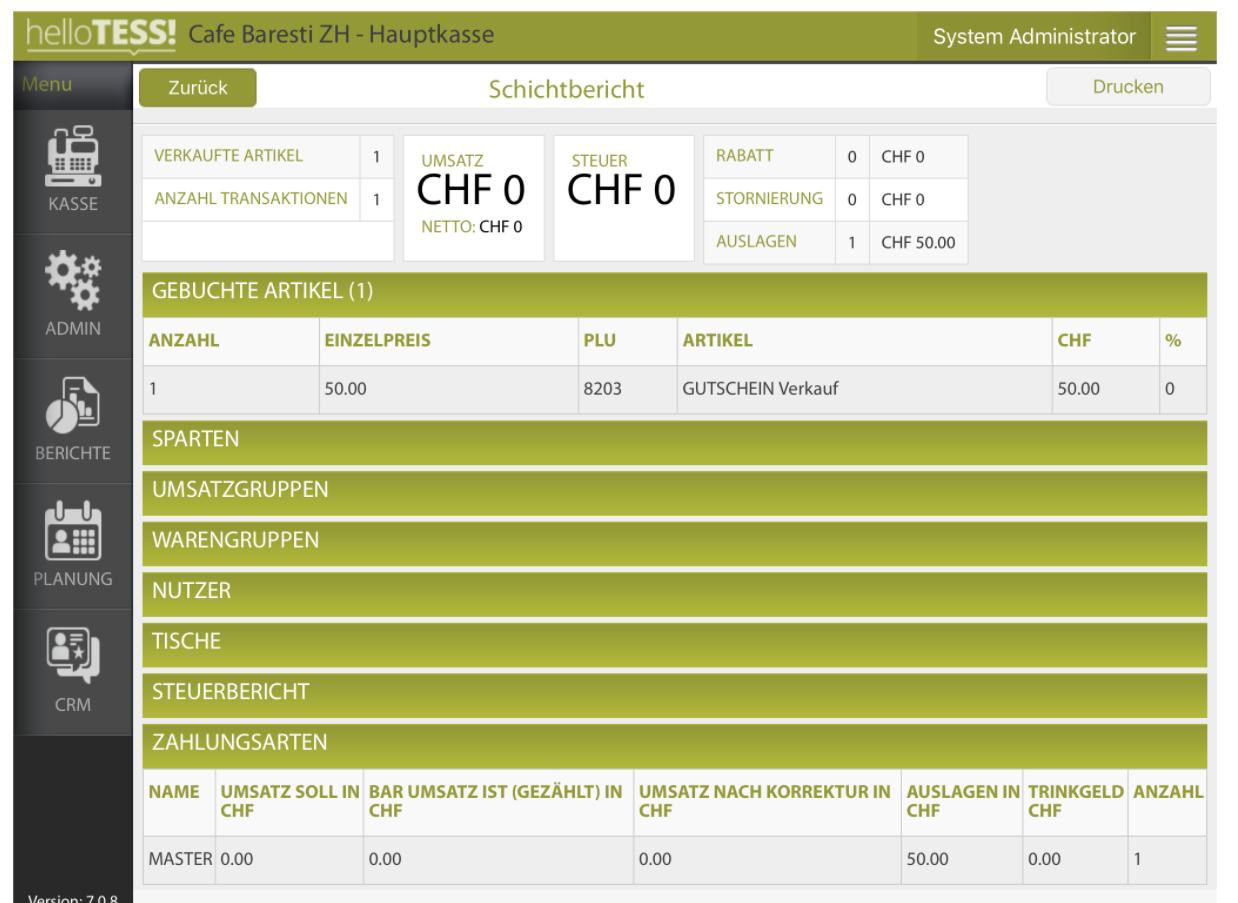This screenshot has height=903, width=1238.
Task: Click the MASTER payment type row name
Action: pos(180,859)
